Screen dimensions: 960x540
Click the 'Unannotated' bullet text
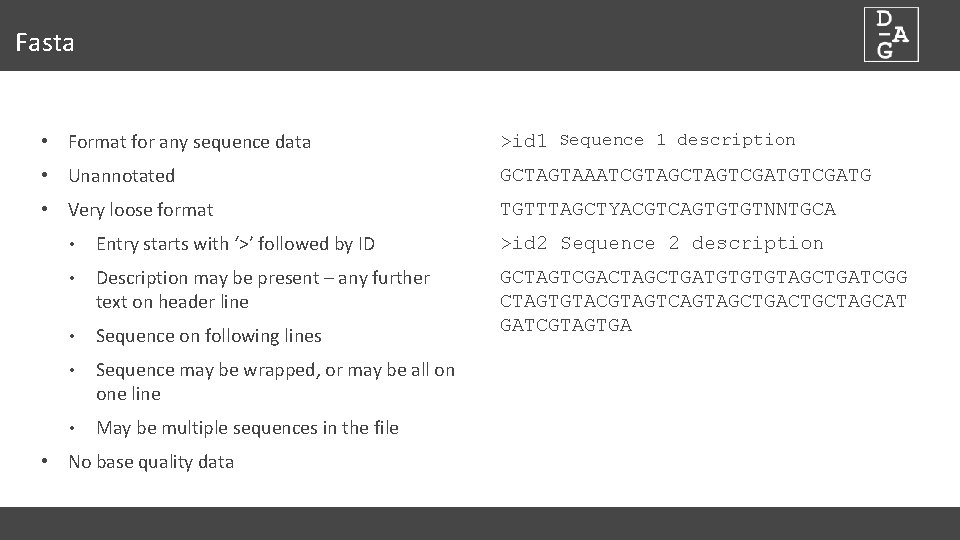121,176
